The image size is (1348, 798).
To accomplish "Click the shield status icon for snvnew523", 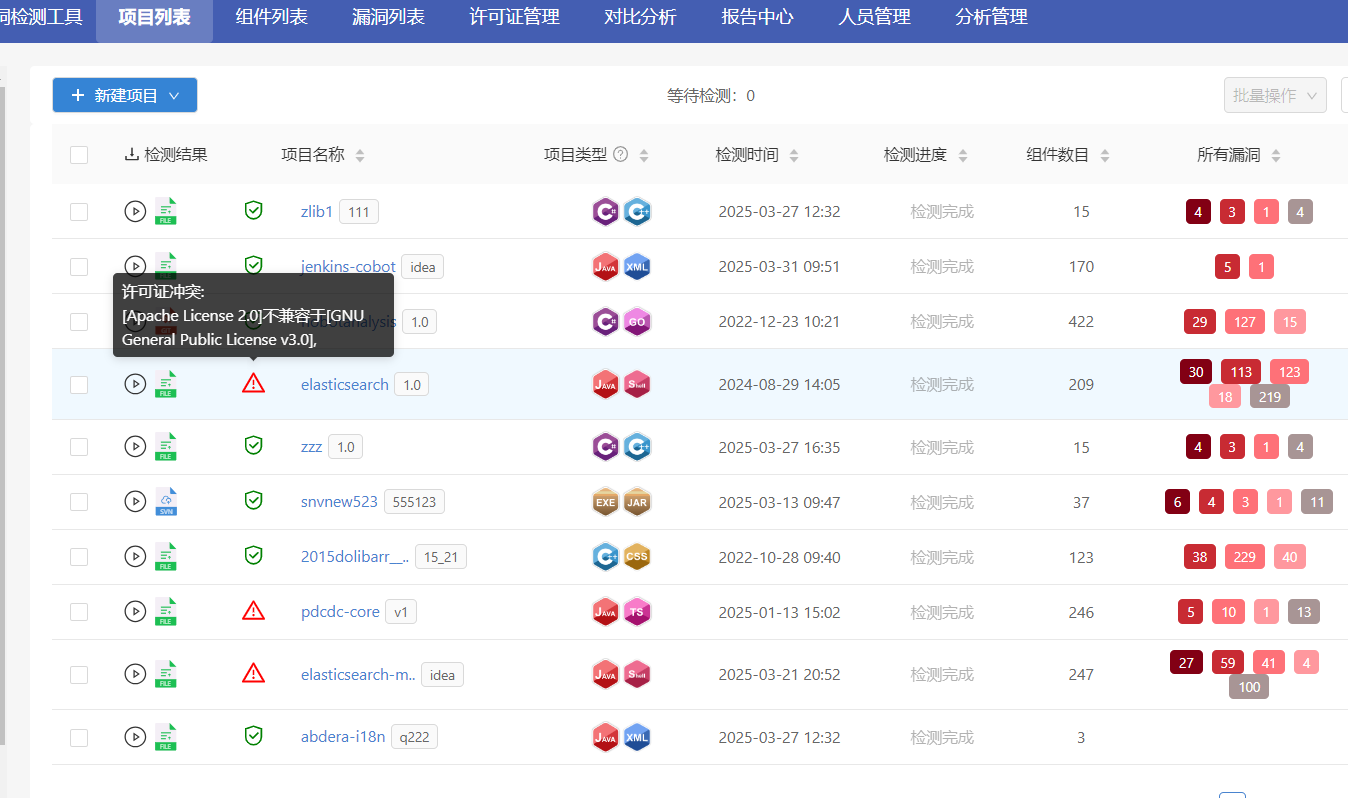I will 253,500.
